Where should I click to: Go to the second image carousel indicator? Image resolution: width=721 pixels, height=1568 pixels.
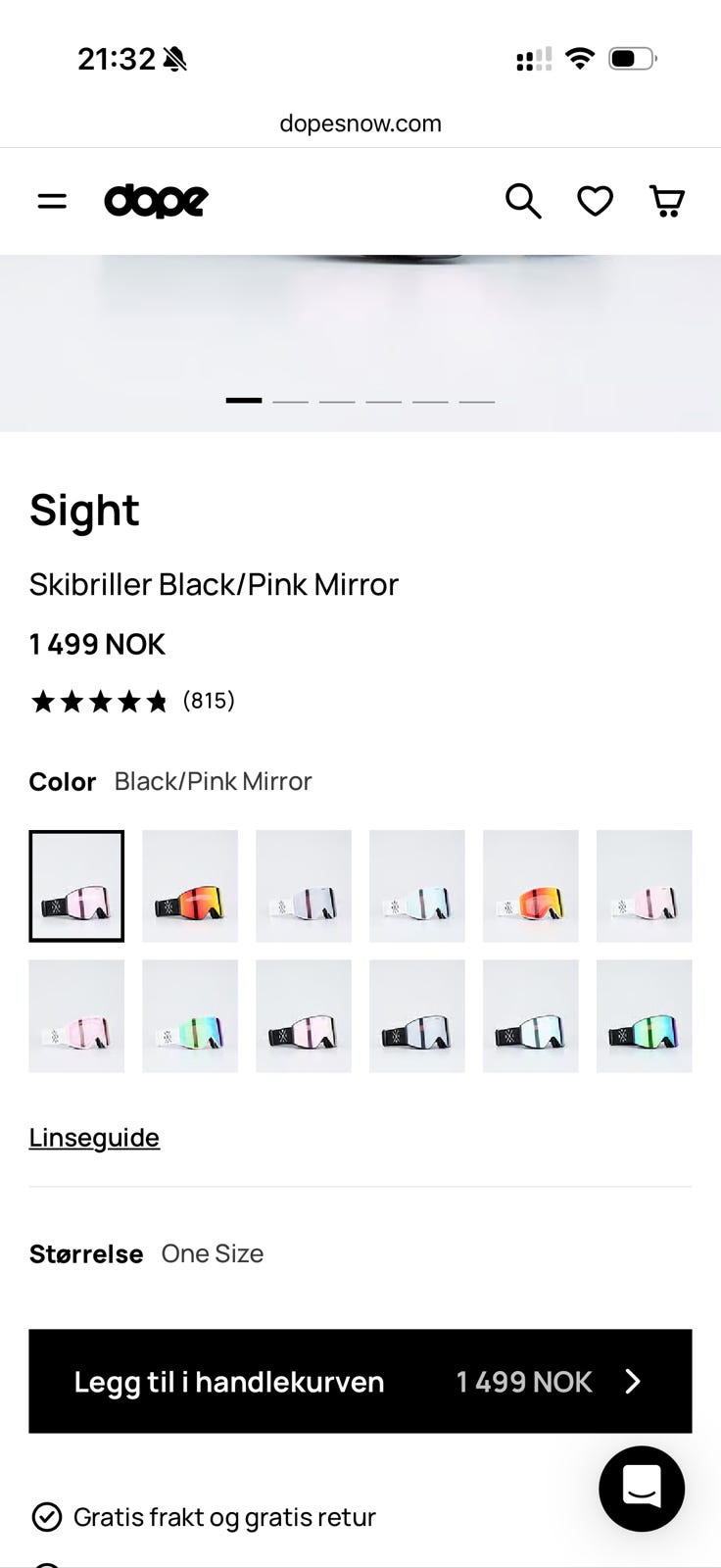(x=290, y=401)
